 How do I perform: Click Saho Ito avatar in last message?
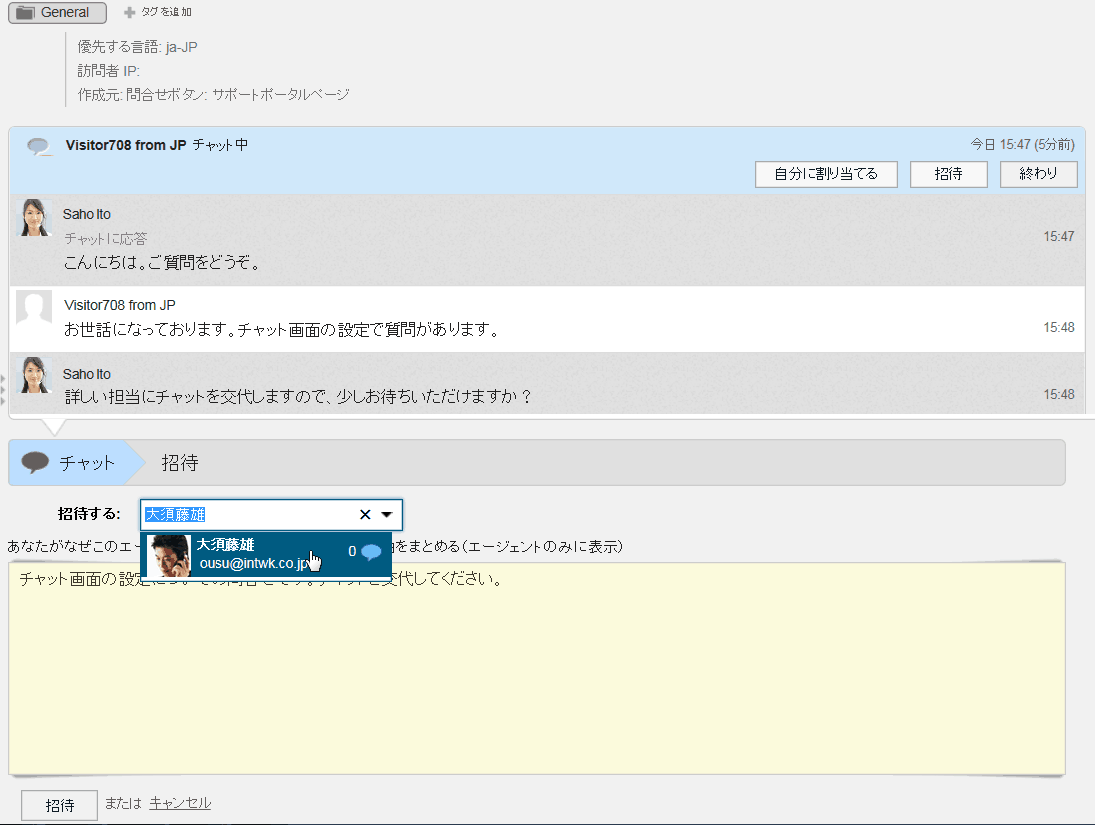34,375
